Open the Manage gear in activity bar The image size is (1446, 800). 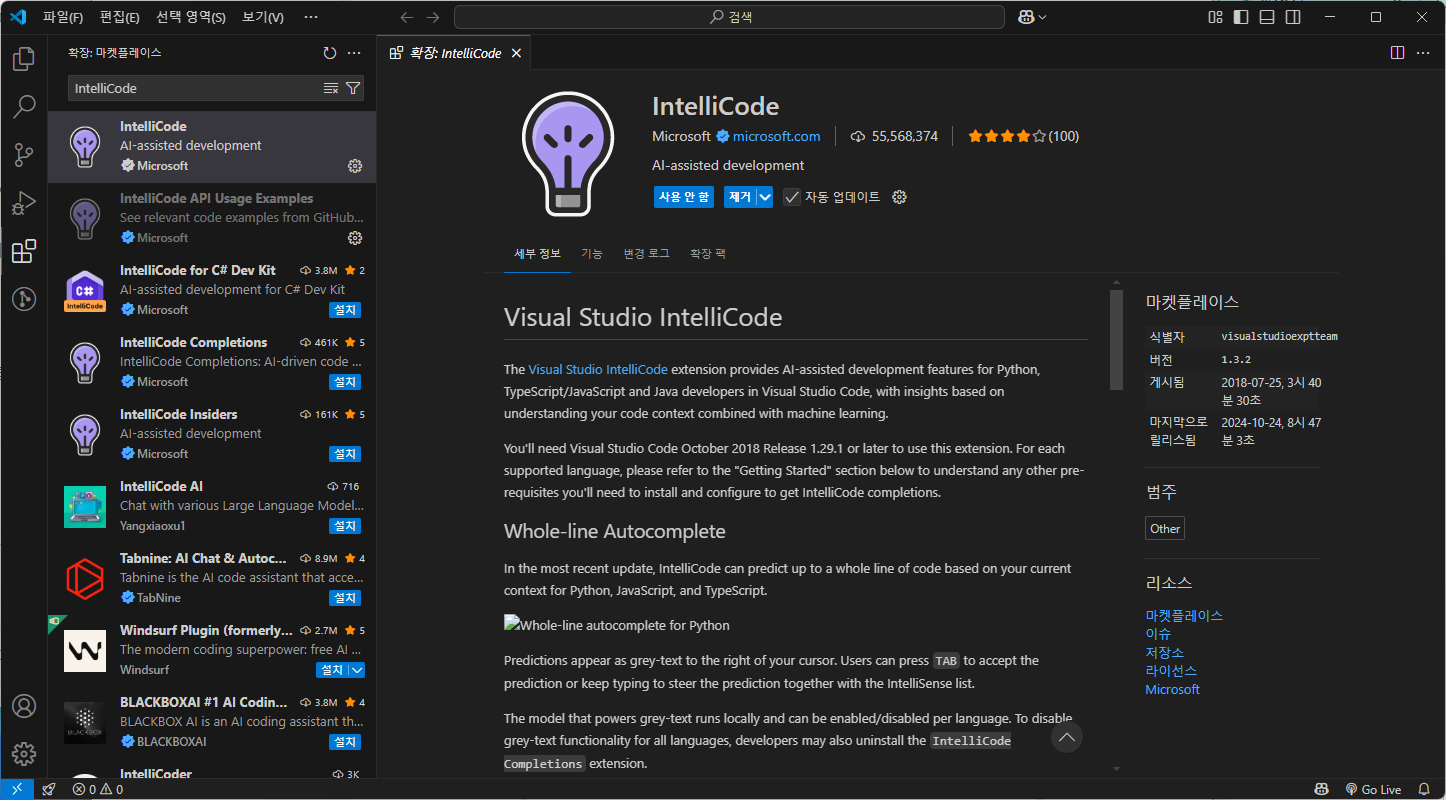coord(24,754)
